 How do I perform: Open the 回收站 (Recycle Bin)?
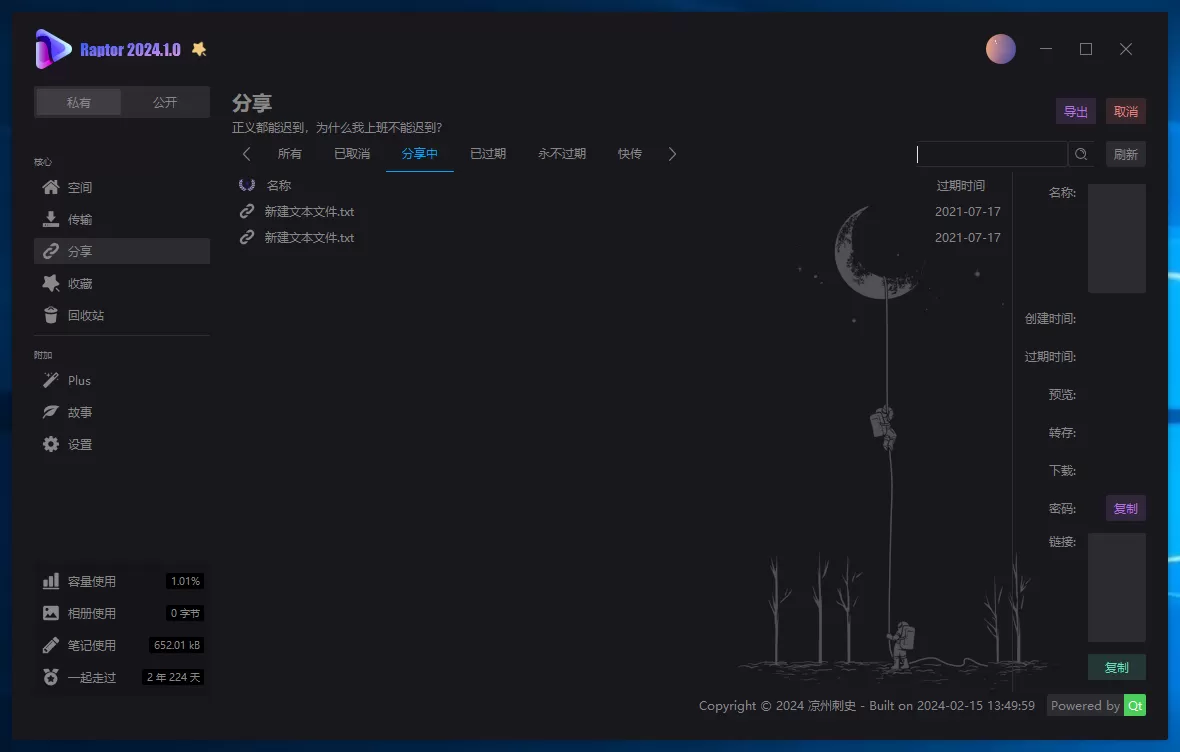[84, 315]
